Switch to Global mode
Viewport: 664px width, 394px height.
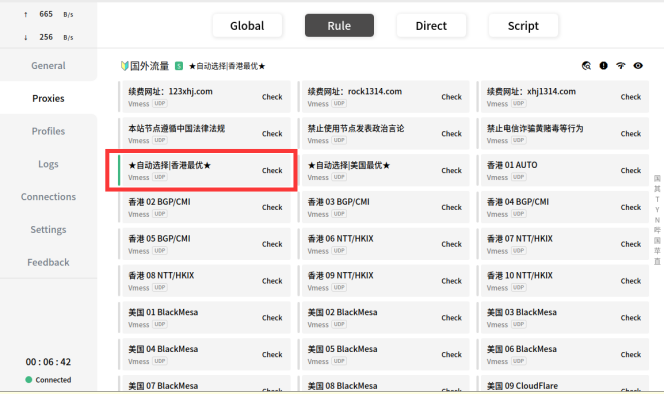247,25
